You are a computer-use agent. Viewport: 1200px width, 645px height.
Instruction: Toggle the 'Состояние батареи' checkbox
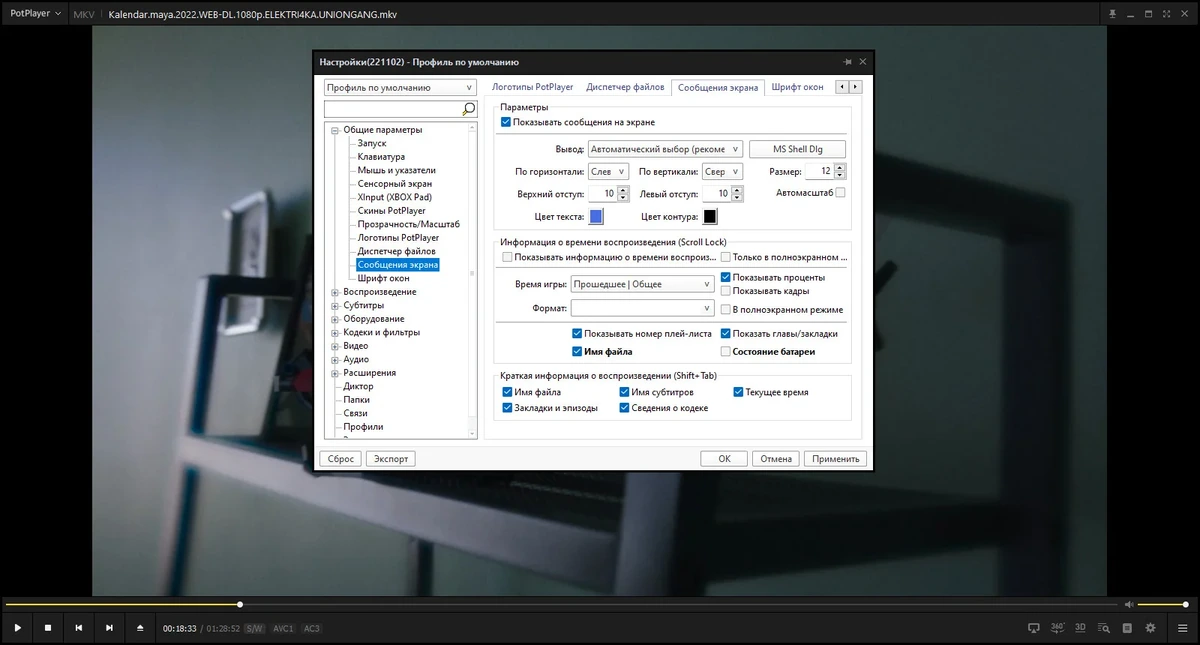[726, 352]
